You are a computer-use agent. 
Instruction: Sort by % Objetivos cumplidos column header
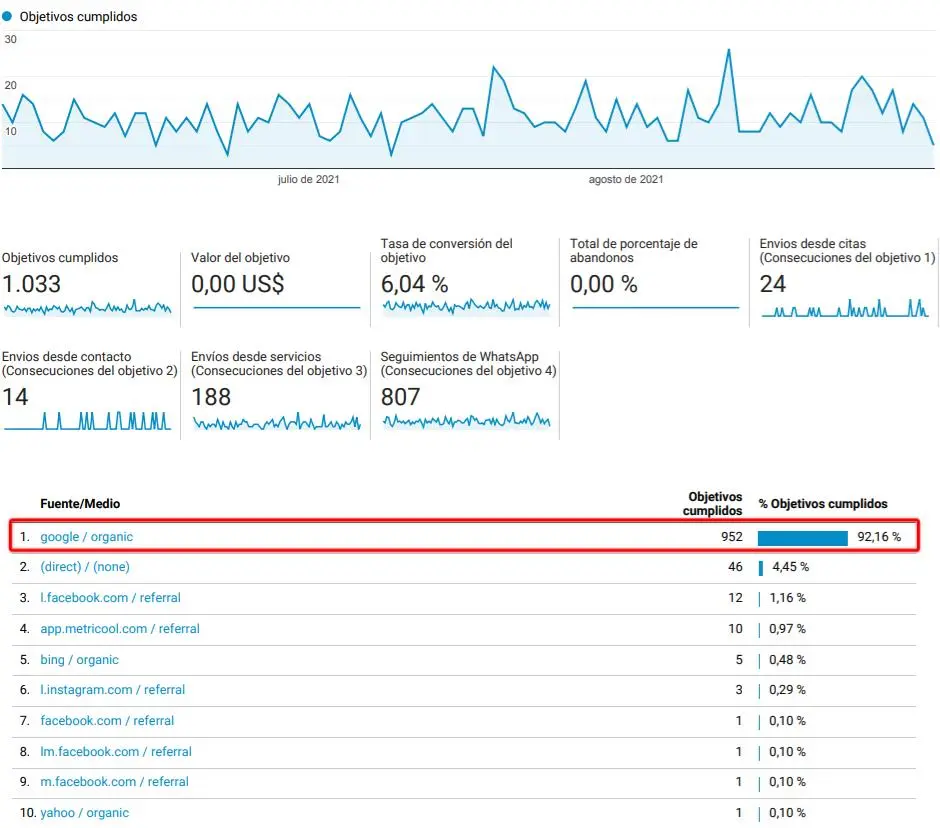click(x=822, y=504)
